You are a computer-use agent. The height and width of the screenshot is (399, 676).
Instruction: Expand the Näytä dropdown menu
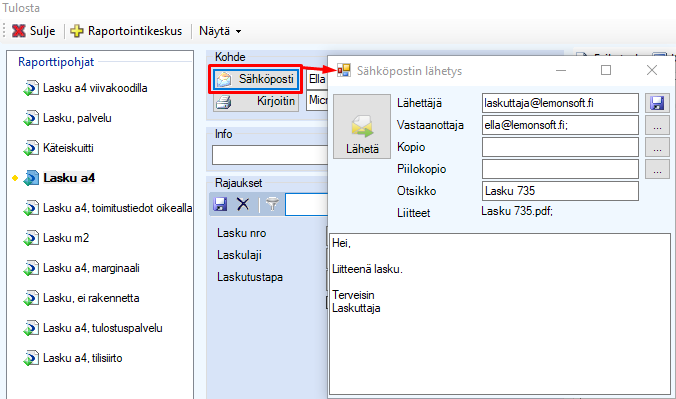coord(220,31)
